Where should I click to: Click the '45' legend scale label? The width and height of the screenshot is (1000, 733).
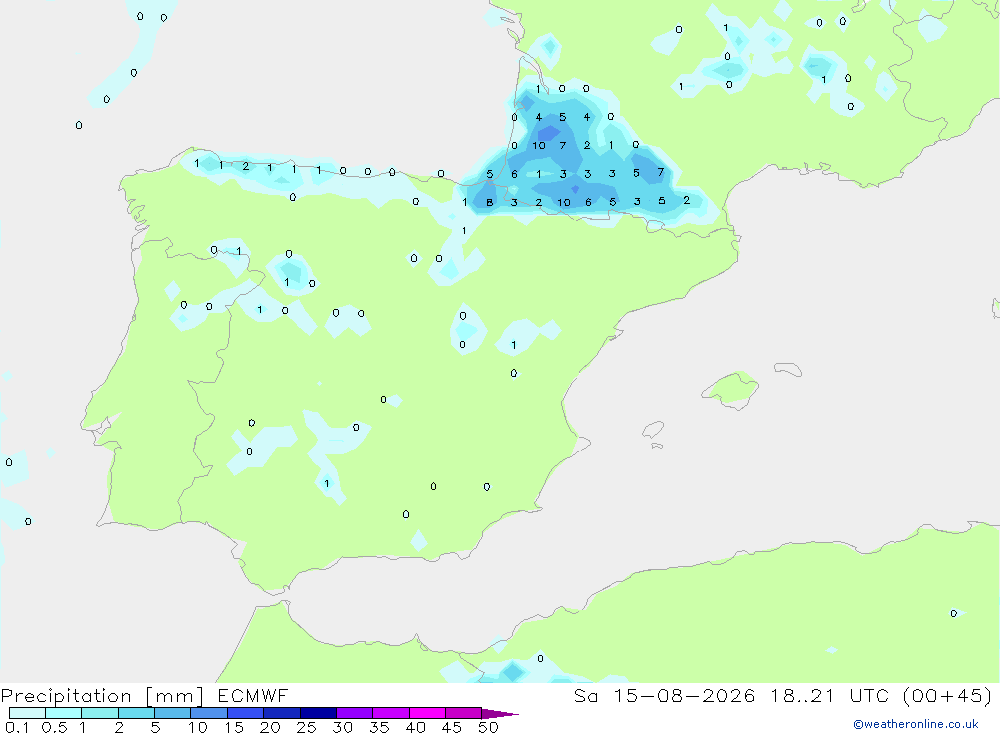452,727
